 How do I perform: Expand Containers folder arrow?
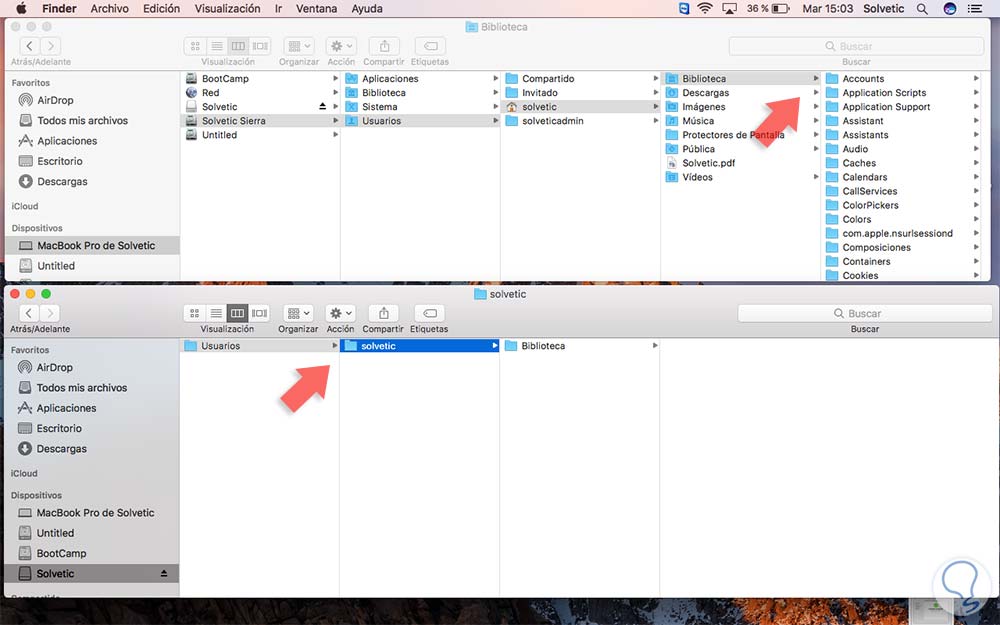pyautogui.click(x=976, y=261)
